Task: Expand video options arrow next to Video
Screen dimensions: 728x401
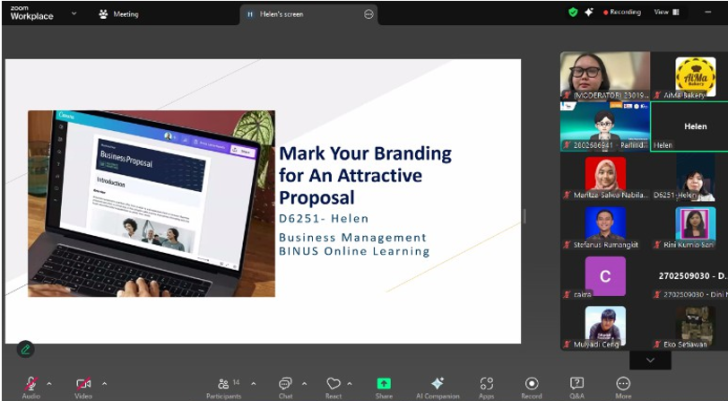Action: tap(104, 383)
